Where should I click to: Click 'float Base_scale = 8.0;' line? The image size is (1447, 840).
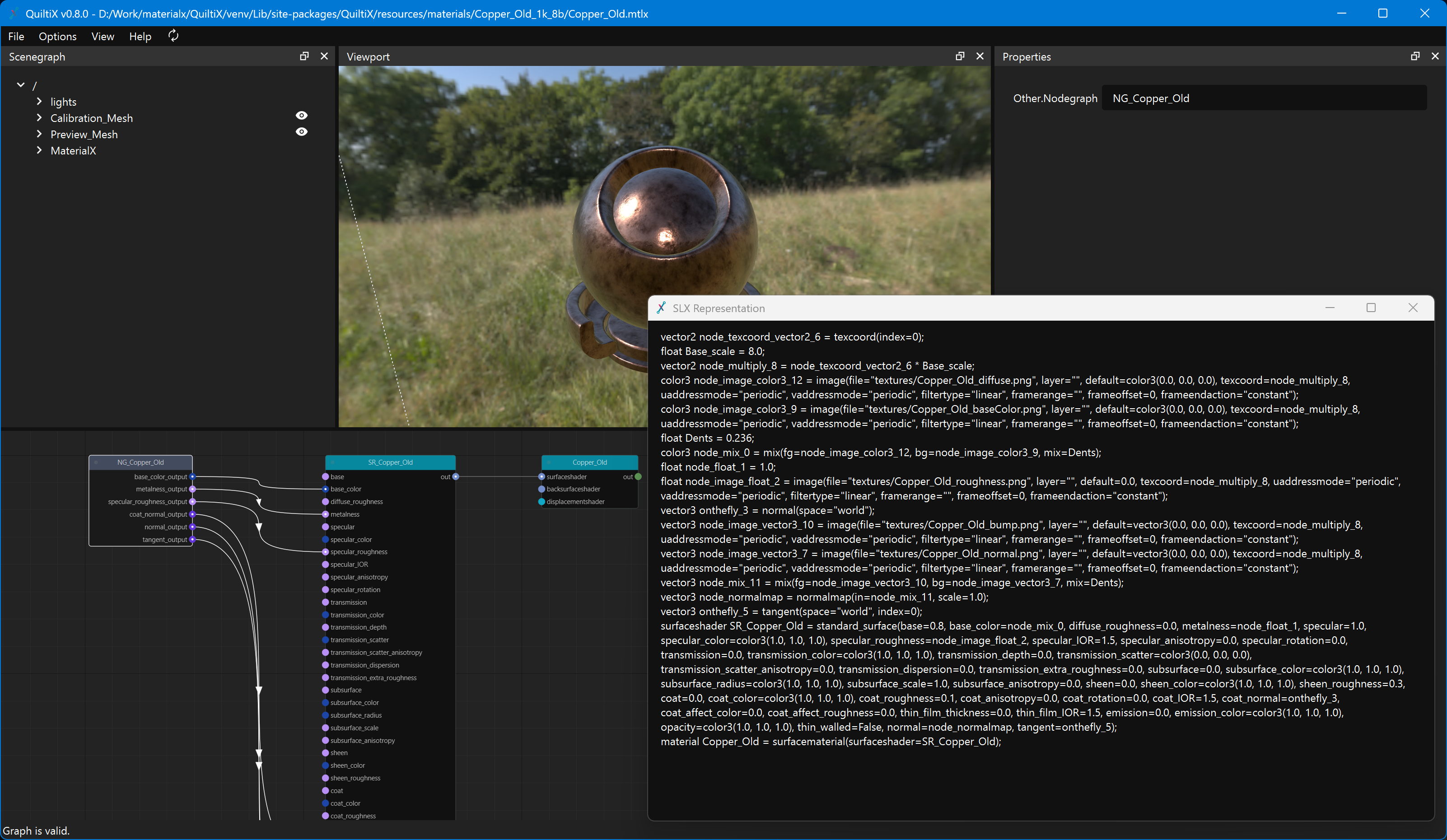coord(713,351)
